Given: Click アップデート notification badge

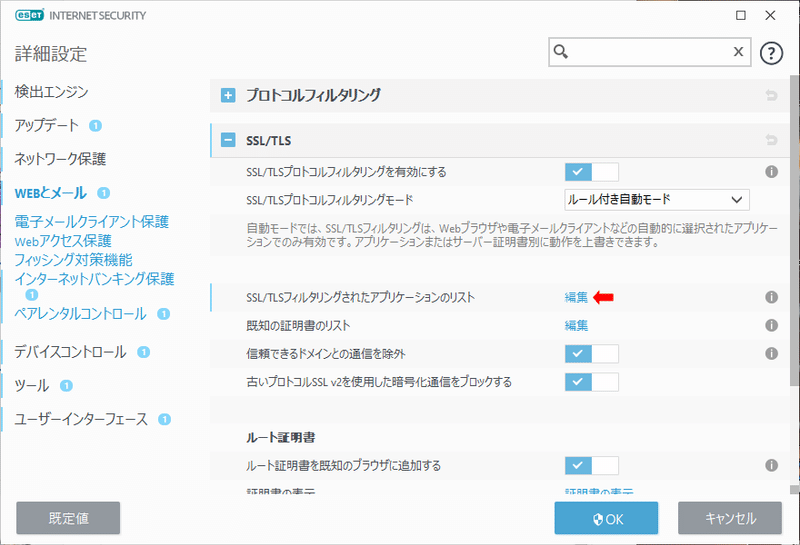Looking at the screenshot, I should pyautogui.click(x=95, y=126).
